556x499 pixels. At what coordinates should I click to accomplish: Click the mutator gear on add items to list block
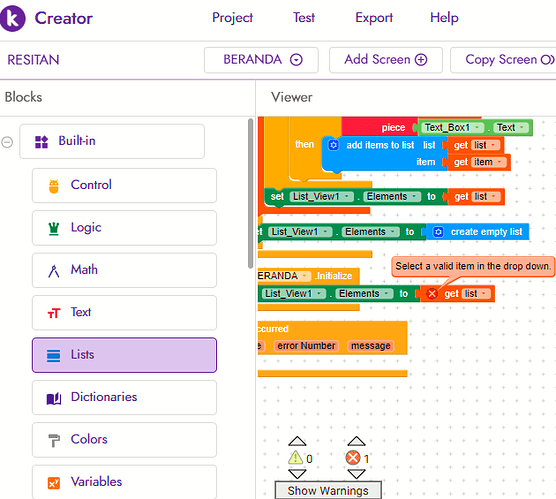(333, 145)
